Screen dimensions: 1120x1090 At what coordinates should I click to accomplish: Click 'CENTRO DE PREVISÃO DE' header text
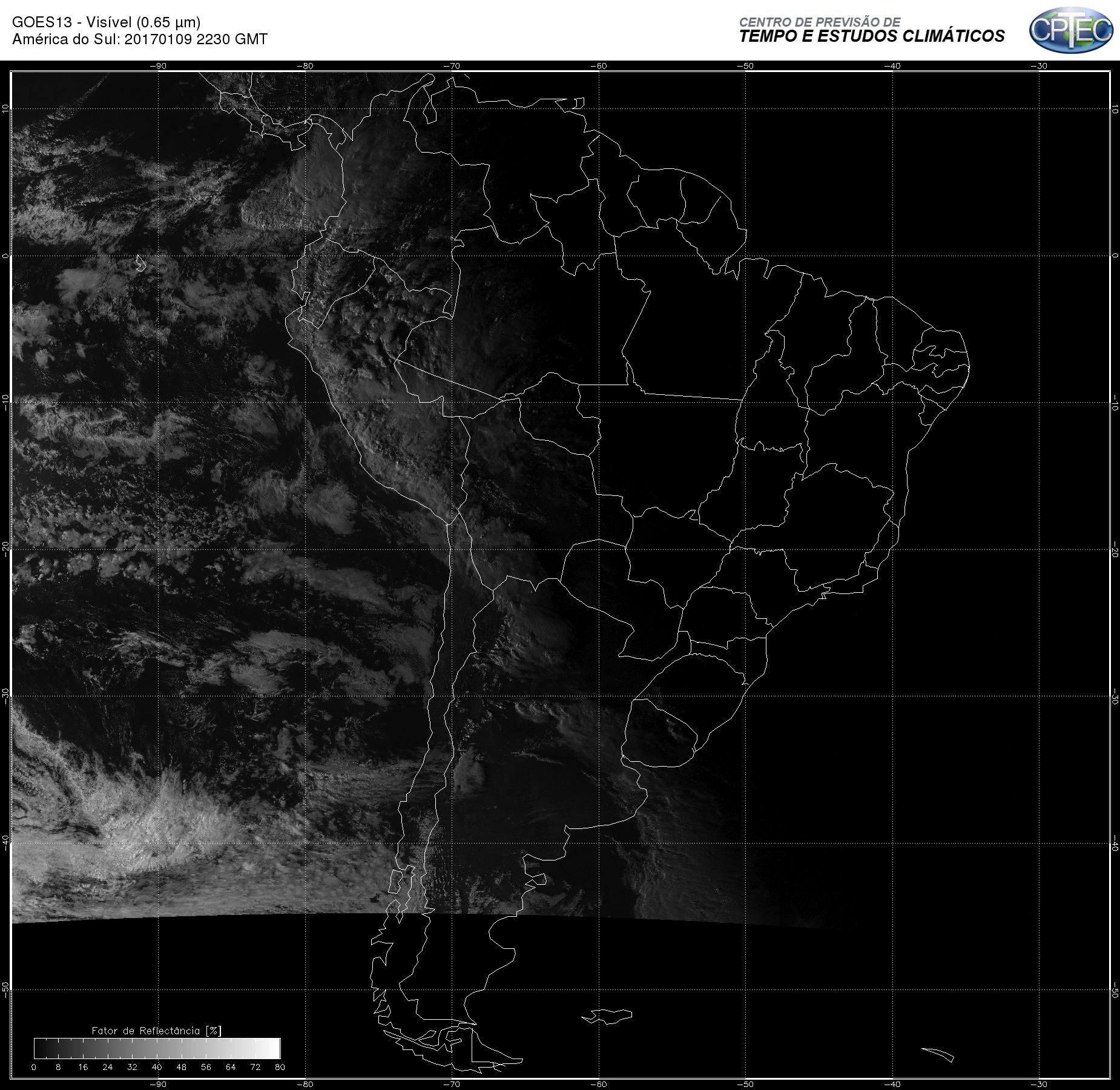[x=820, y=22]
